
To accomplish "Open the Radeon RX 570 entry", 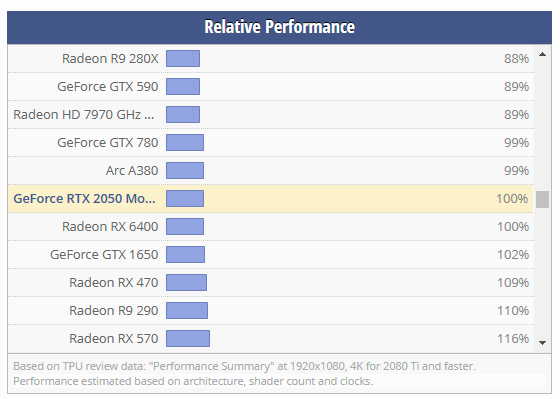I will [x=114, y=338].
